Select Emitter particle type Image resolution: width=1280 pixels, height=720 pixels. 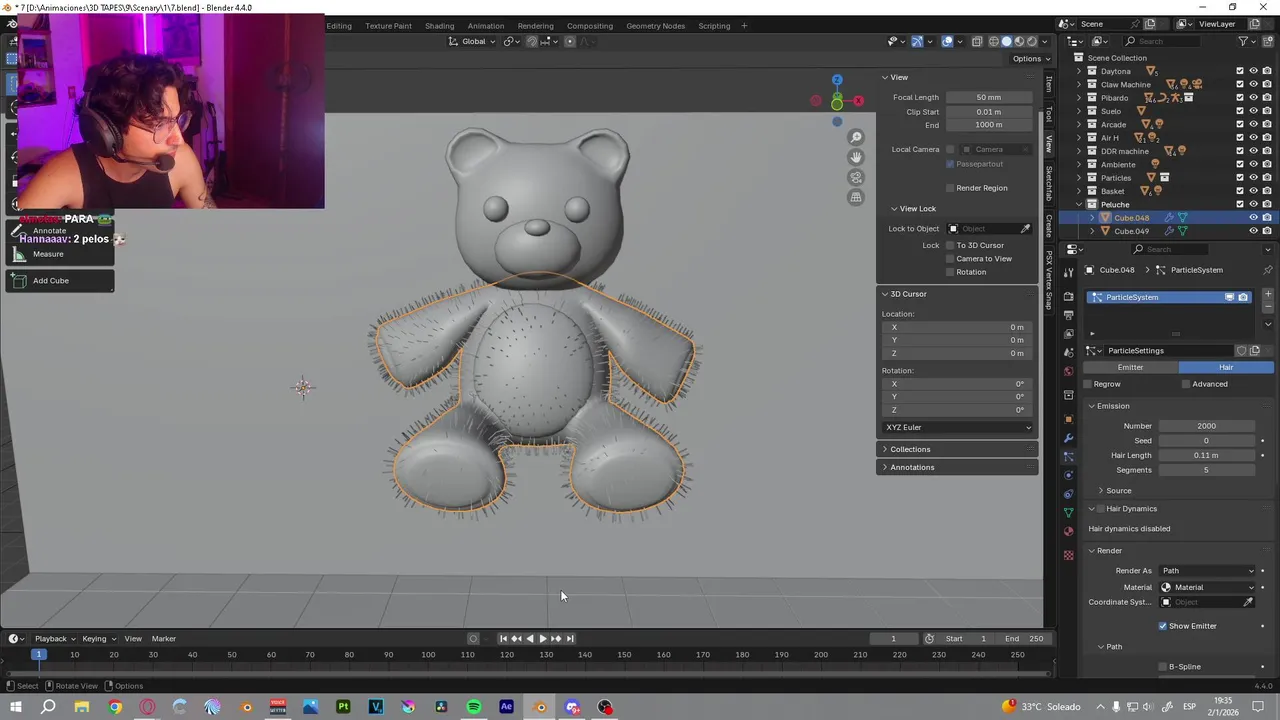1130,367
